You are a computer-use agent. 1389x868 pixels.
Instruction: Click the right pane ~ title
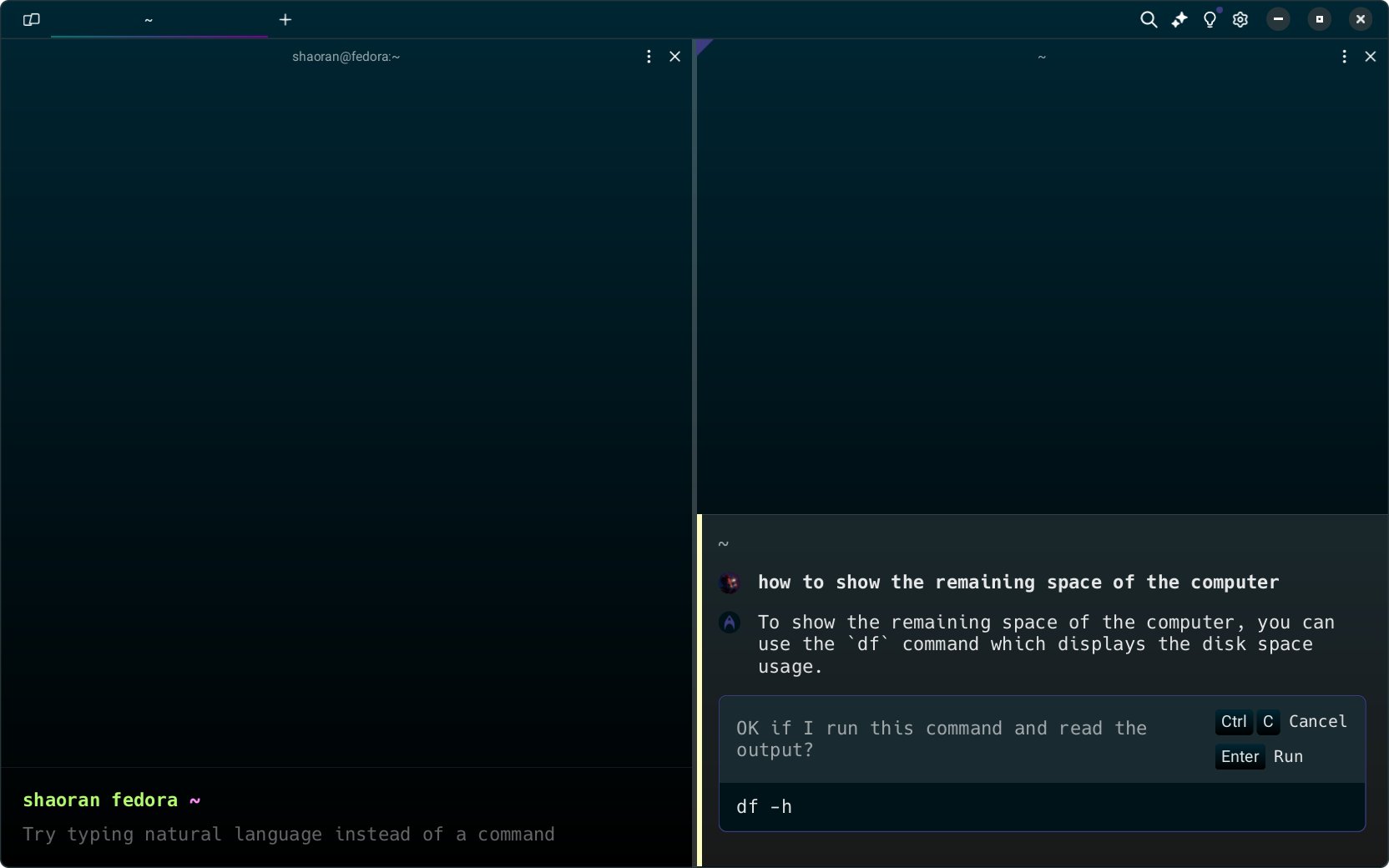1042,57
